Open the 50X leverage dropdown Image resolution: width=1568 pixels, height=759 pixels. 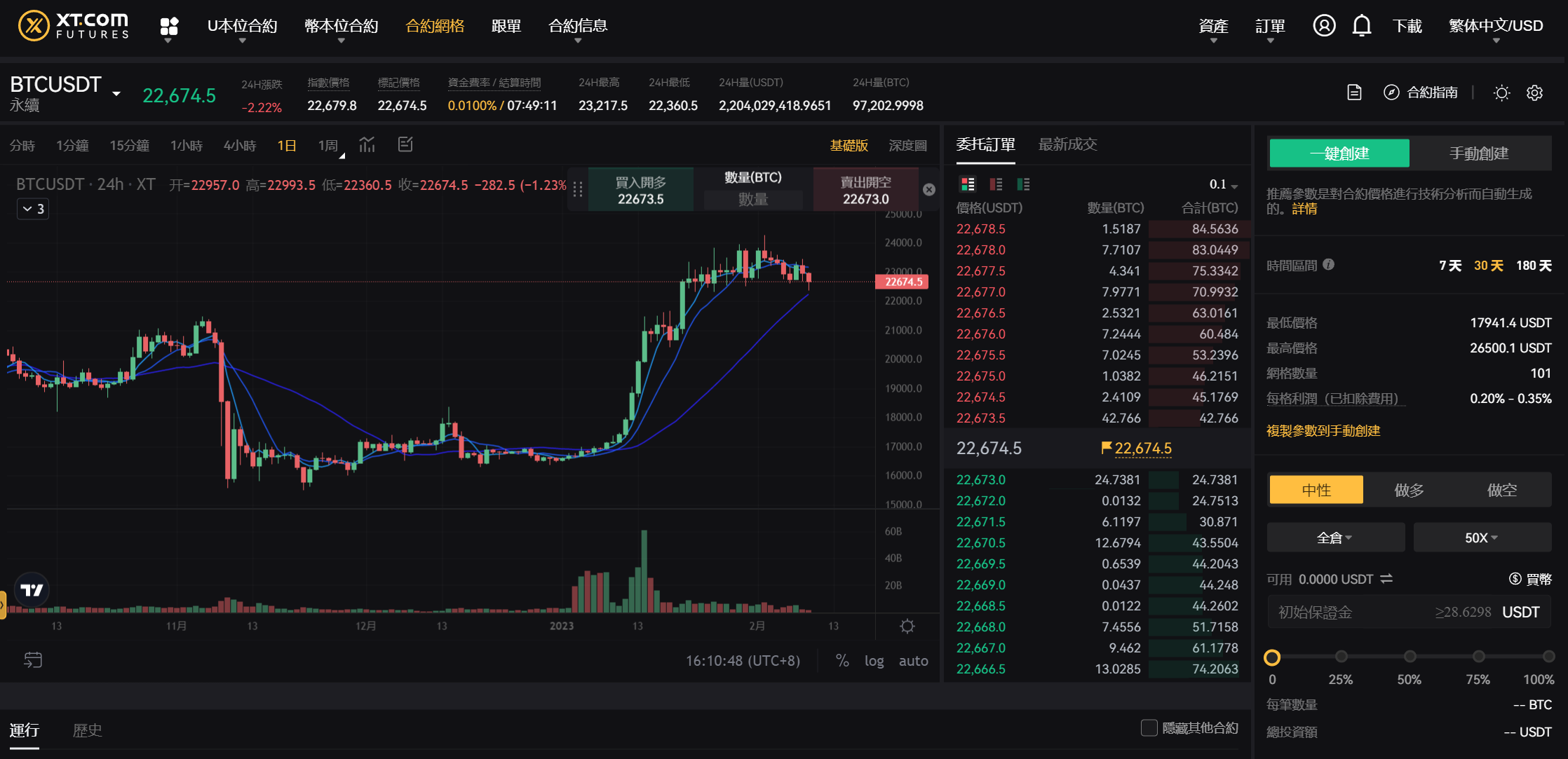point(1482,537)
